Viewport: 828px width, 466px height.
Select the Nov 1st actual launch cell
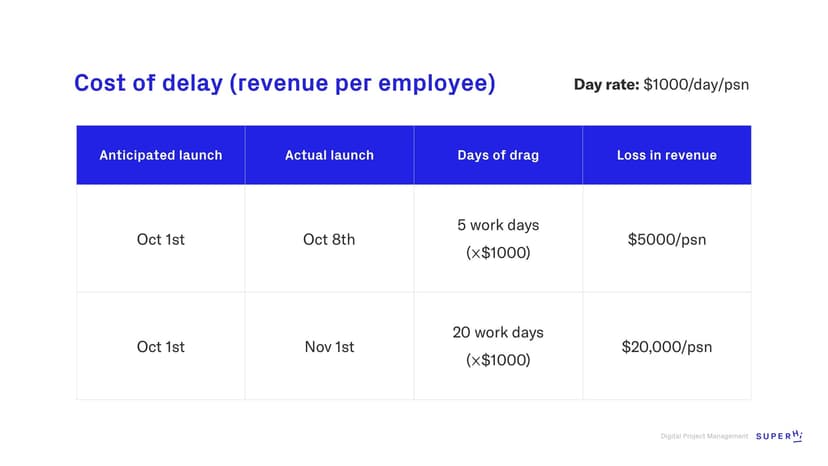tap(329, 347)
